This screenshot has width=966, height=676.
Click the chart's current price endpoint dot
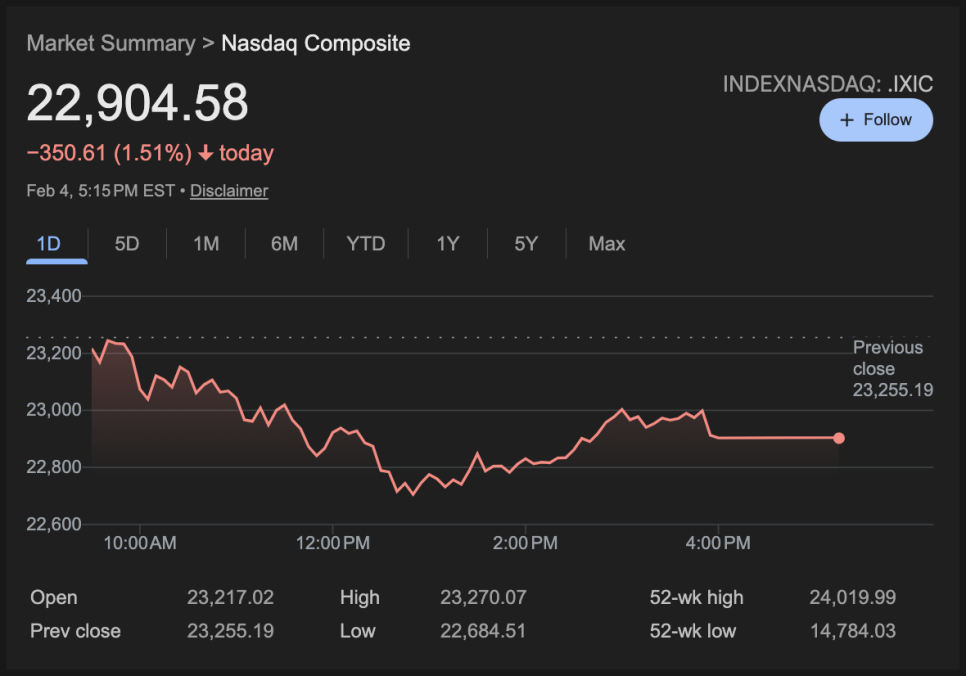[x=839, y=438]
